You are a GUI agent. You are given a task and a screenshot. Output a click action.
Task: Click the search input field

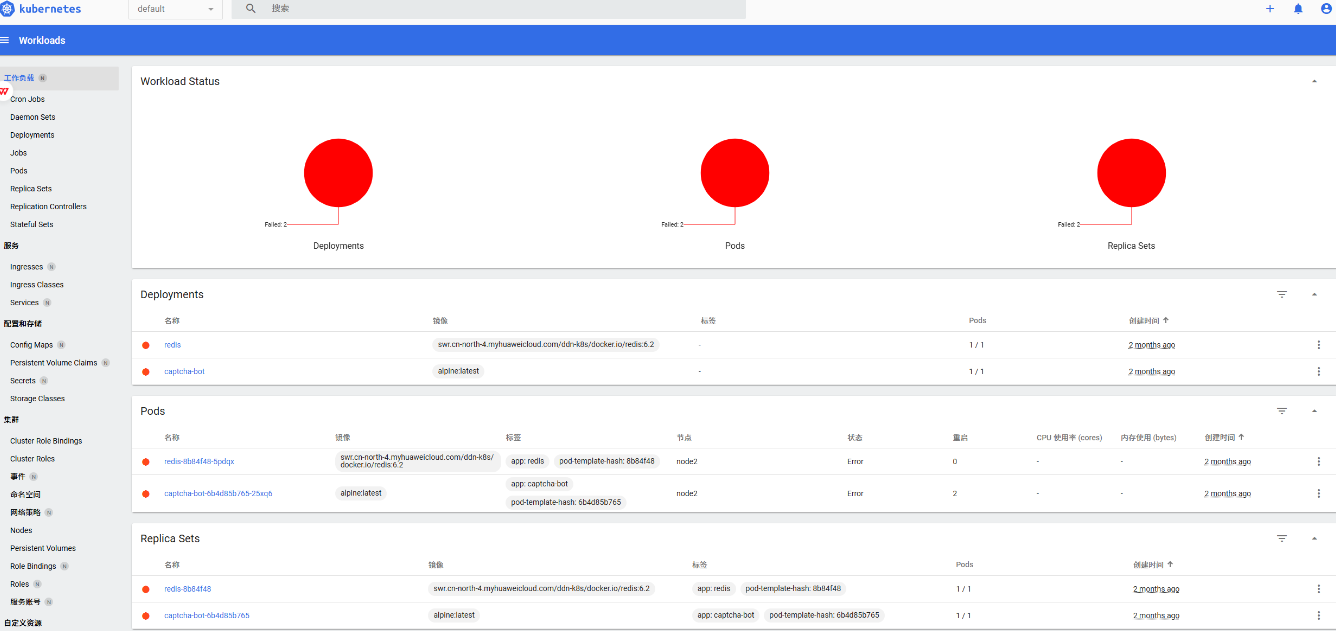[500, 9]
